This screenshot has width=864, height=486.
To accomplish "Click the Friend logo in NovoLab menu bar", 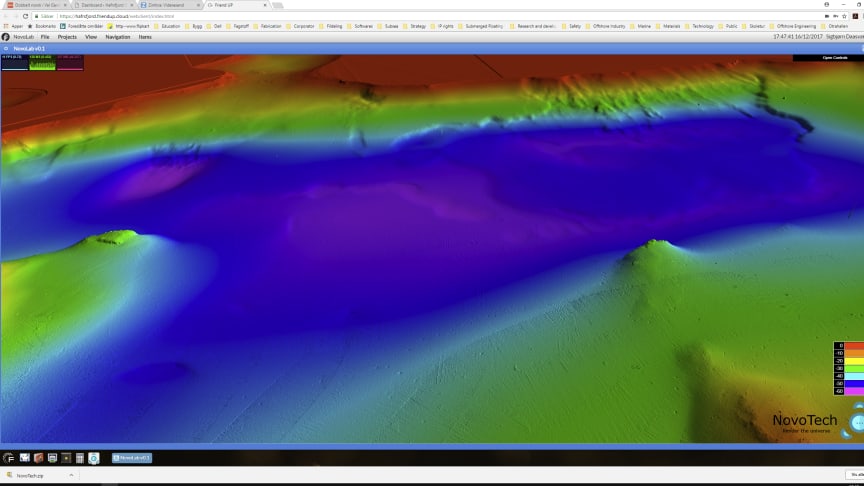I will 6,37.
